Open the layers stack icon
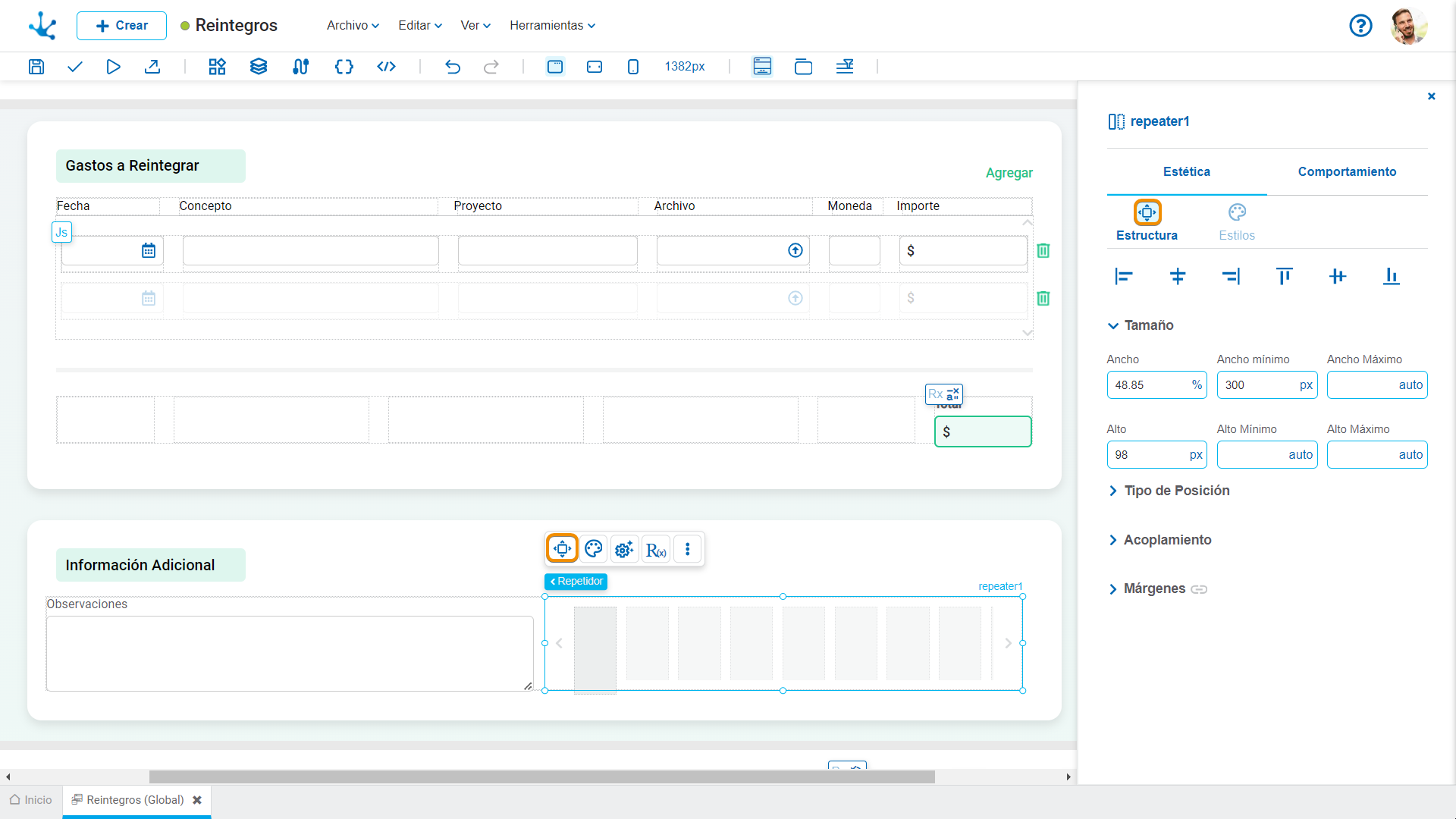1456x819 pixels. click(x=259, y=67)
